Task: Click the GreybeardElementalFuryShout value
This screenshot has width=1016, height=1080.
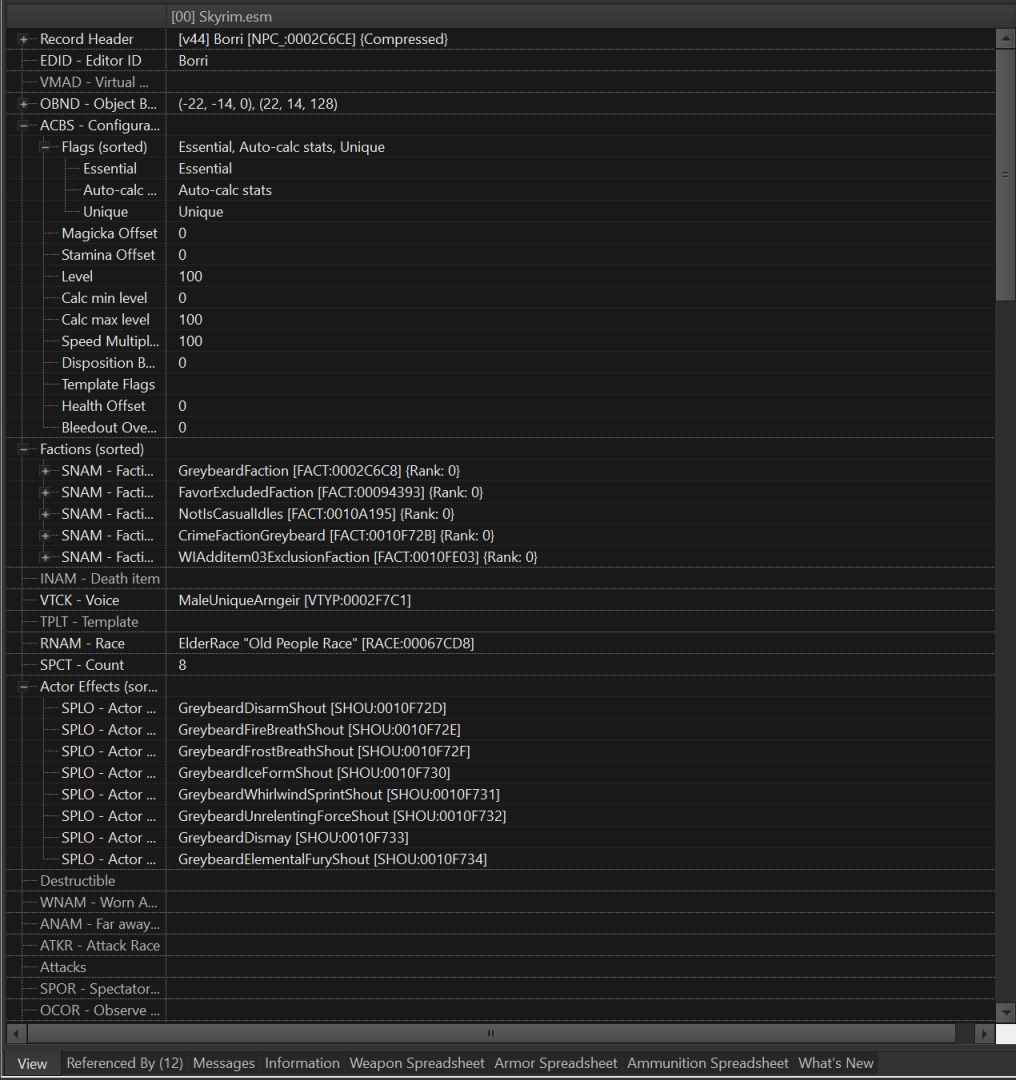Action: pyautogui.click(x=332, y=860)
